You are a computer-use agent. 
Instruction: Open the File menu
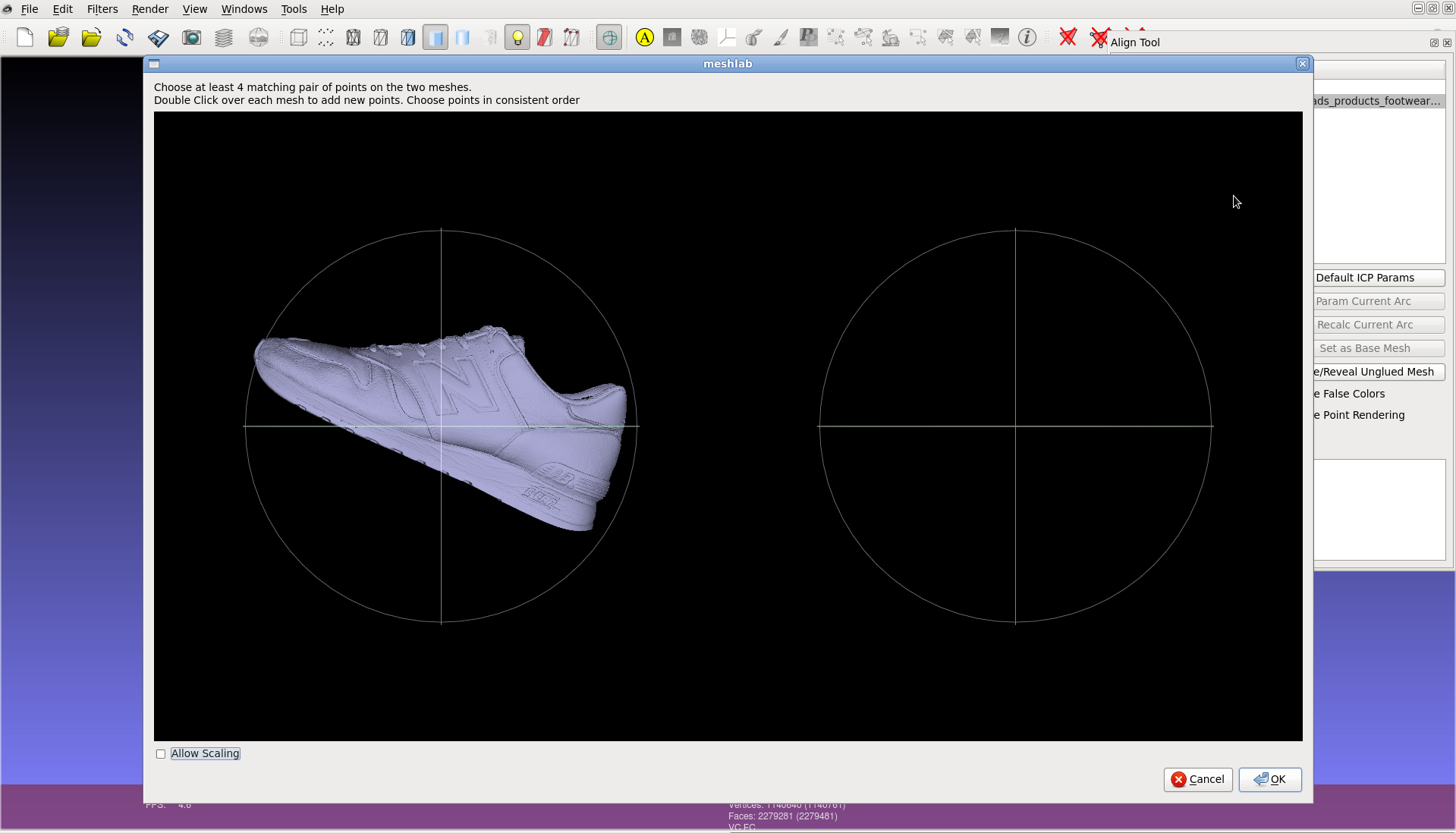(30, 9)
